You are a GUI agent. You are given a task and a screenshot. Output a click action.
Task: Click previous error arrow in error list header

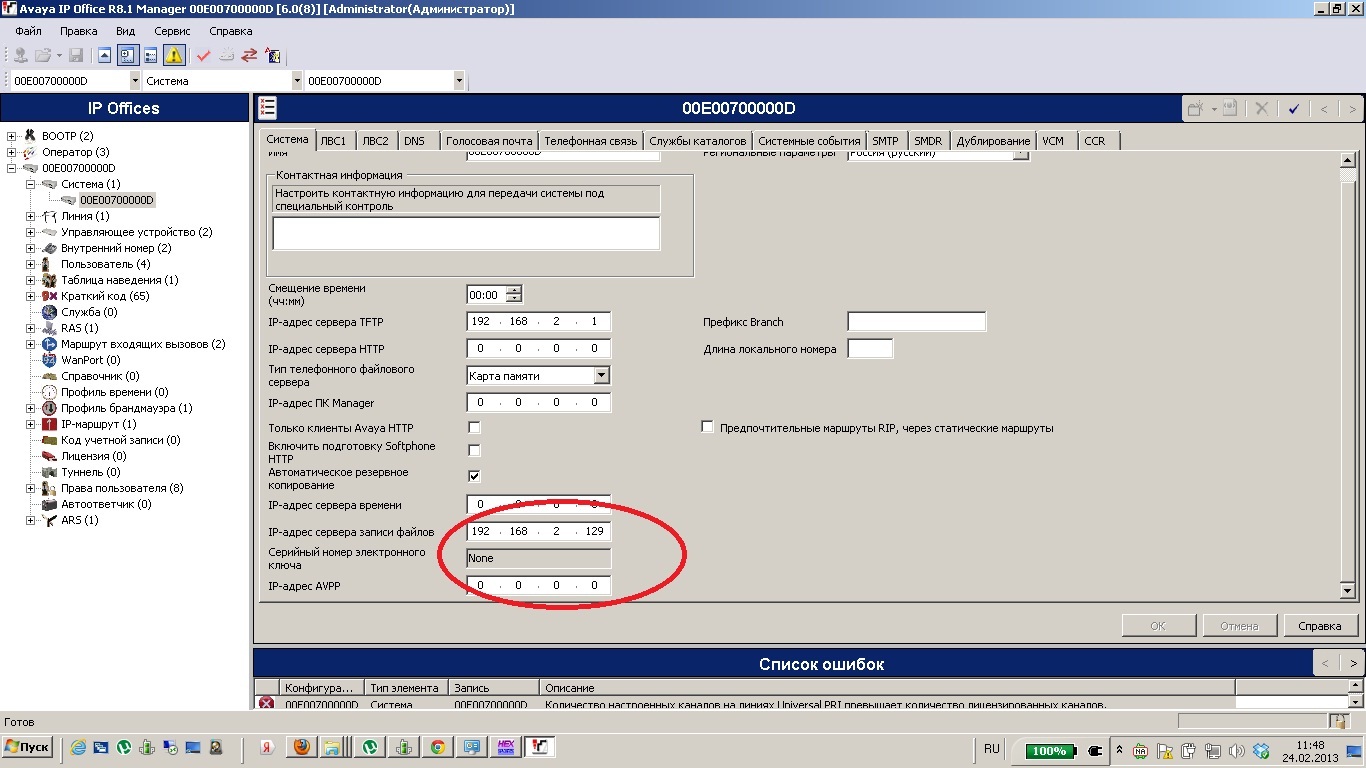(x=1324, y=663)
